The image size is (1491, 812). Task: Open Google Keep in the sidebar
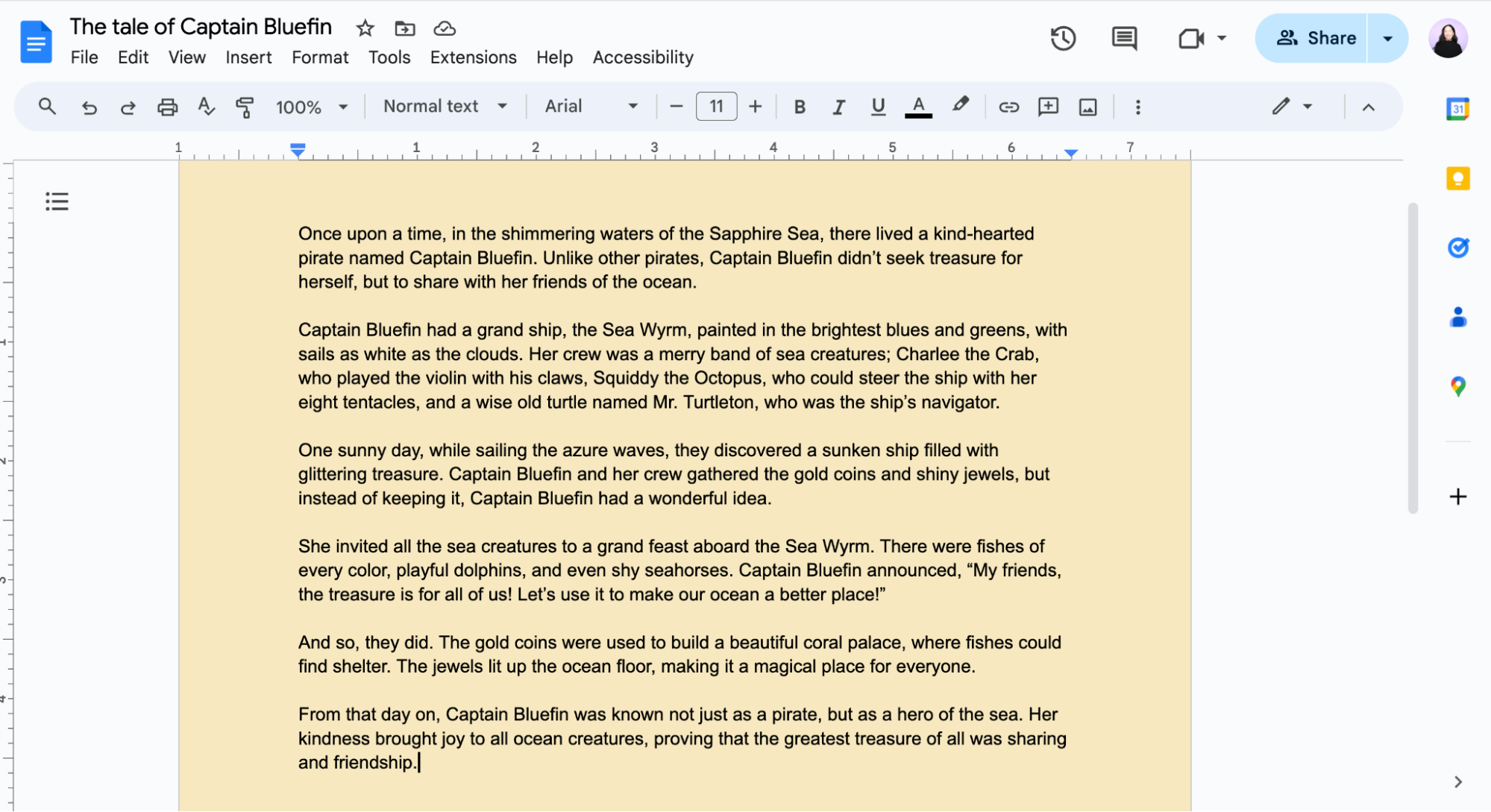pyautogui.click(x=1457, y=178)
